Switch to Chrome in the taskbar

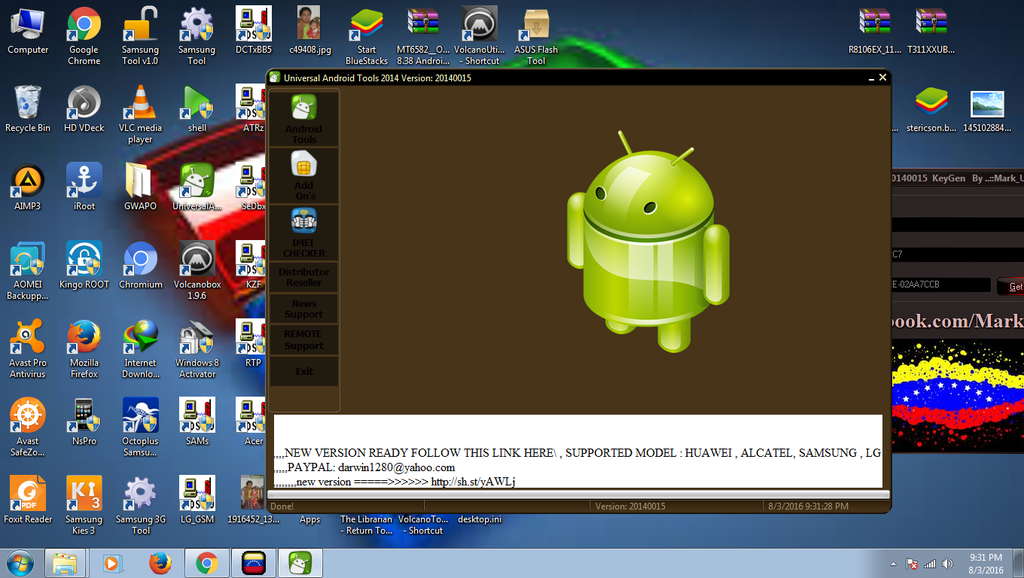(x=206, y=563)
